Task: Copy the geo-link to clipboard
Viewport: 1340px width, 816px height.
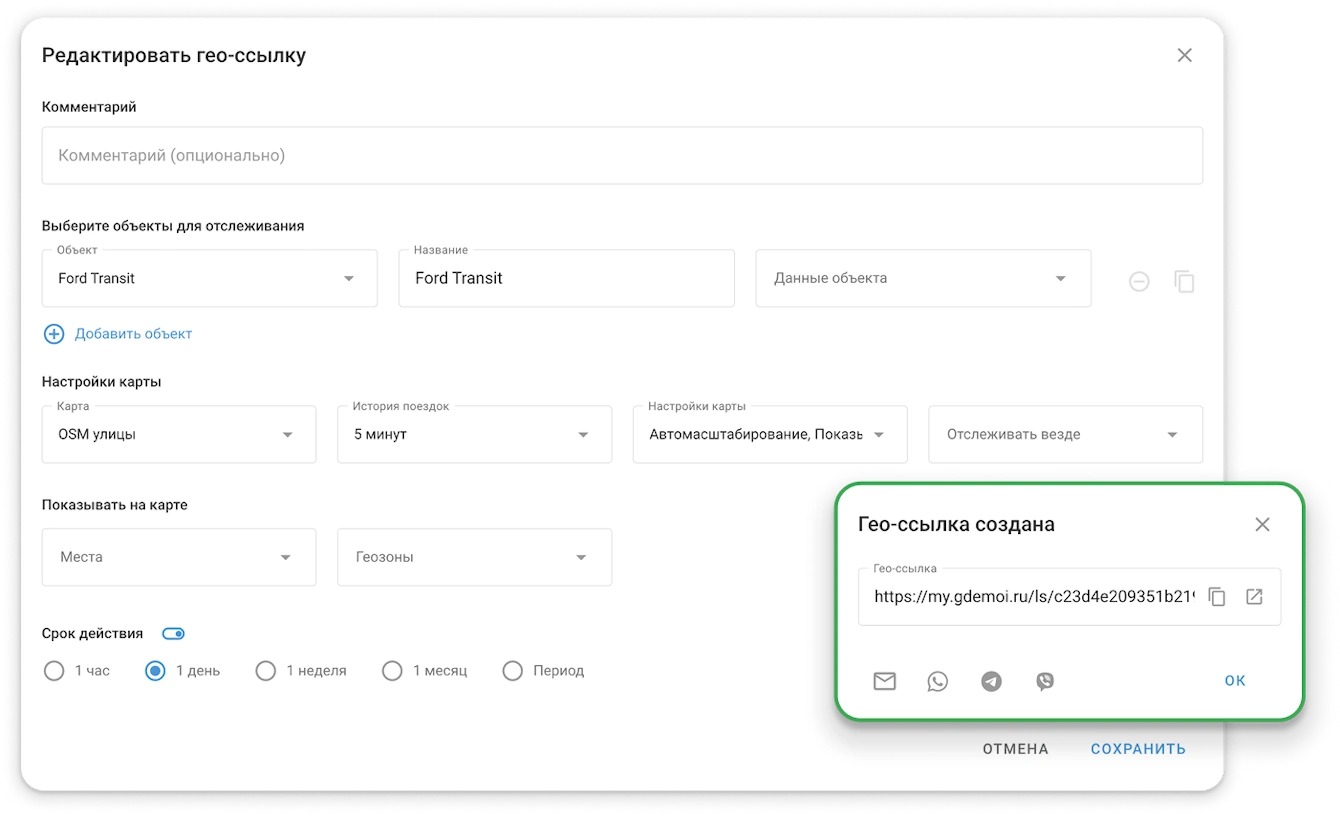Action: pyautogui.click(x=1217, y=597)
